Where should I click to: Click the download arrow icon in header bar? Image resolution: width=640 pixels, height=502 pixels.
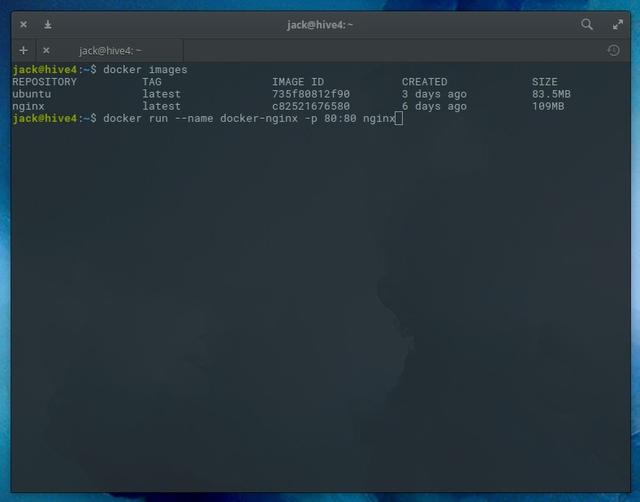click(x=47, y=24)
